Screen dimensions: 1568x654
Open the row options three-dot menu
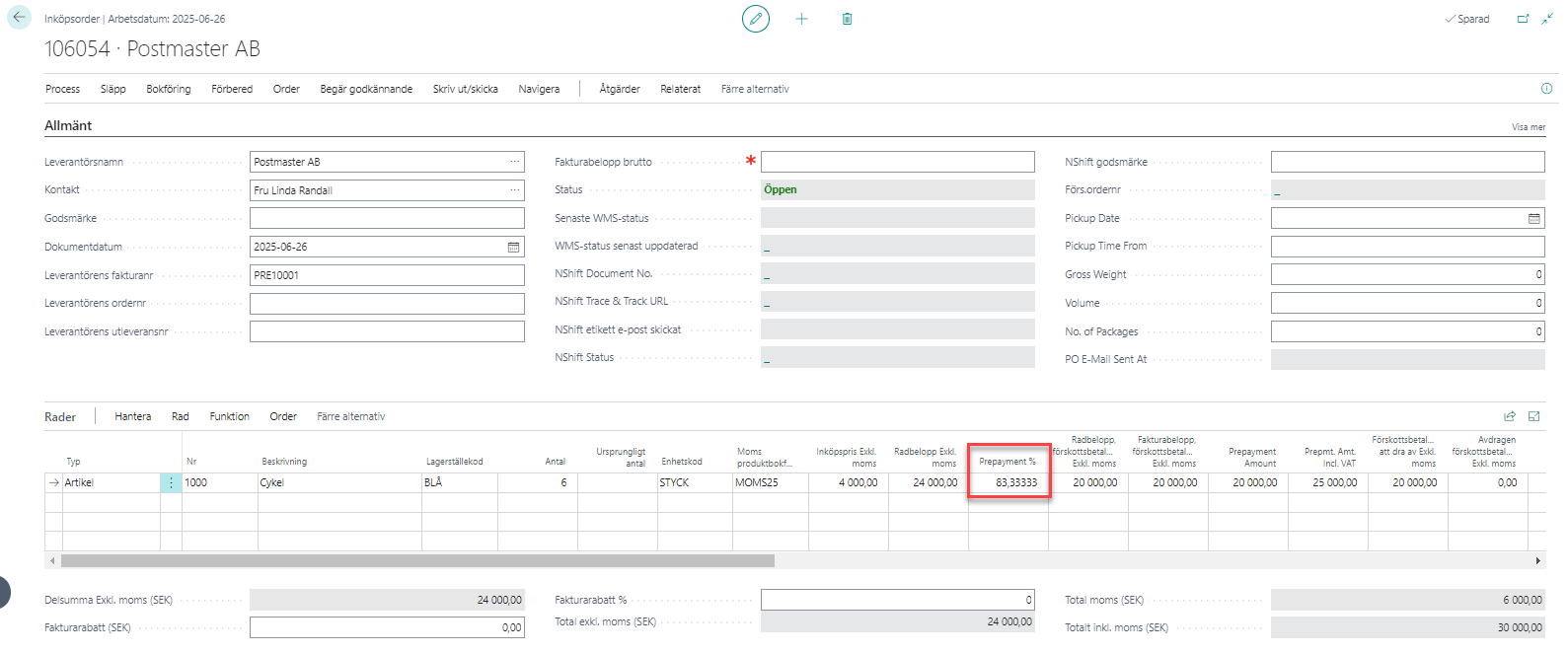point(171,483)
